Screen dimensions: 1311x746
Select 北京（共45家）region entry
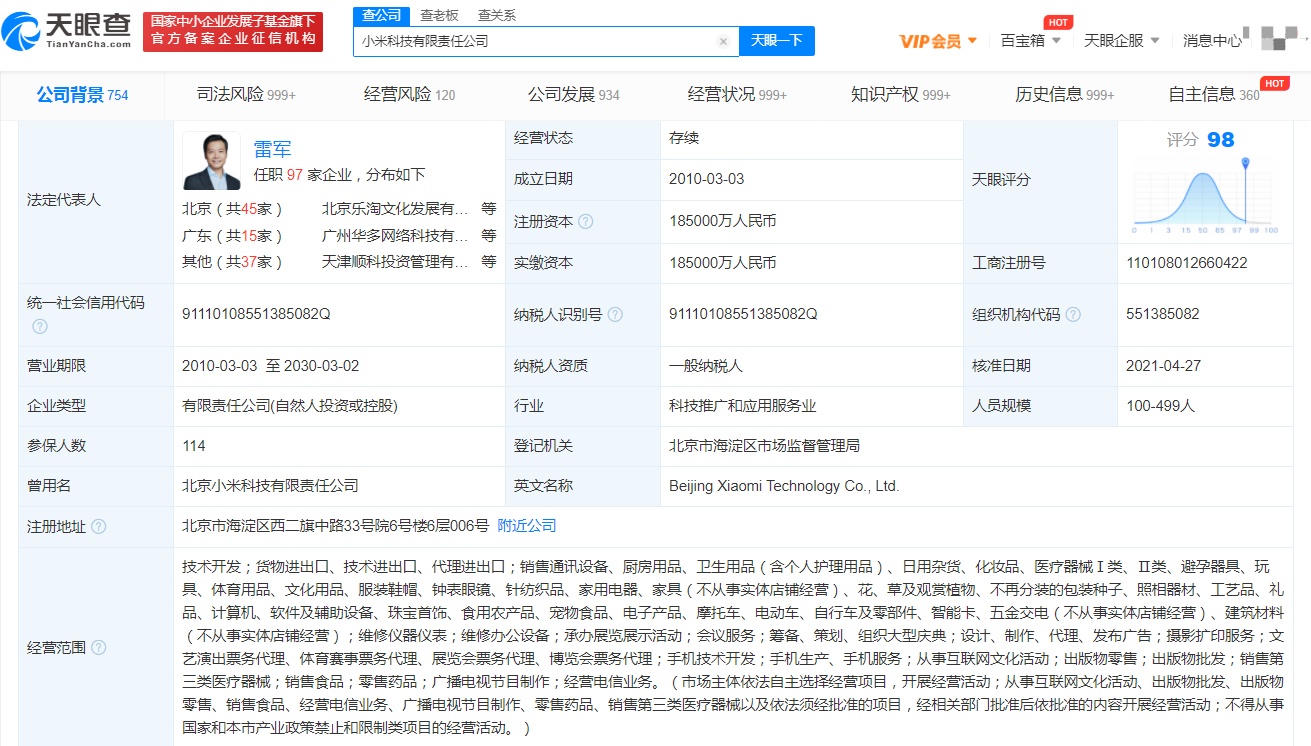[233, 209]
